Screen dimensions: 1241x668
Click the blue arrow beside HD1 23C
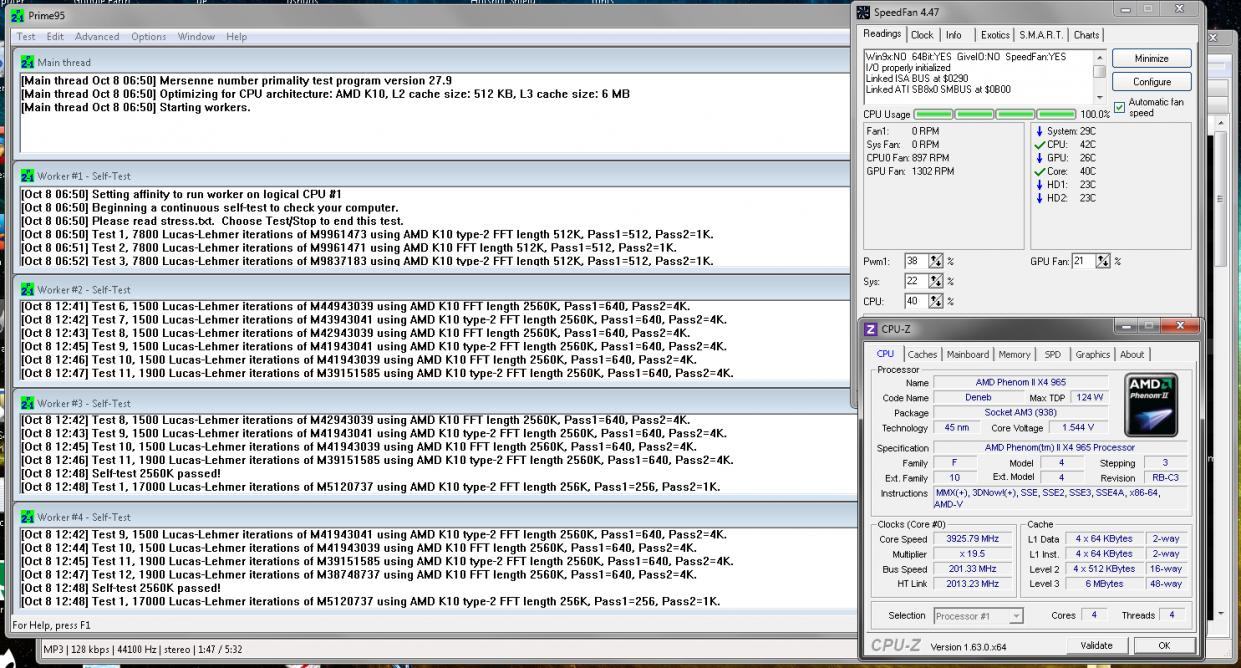1040,184
